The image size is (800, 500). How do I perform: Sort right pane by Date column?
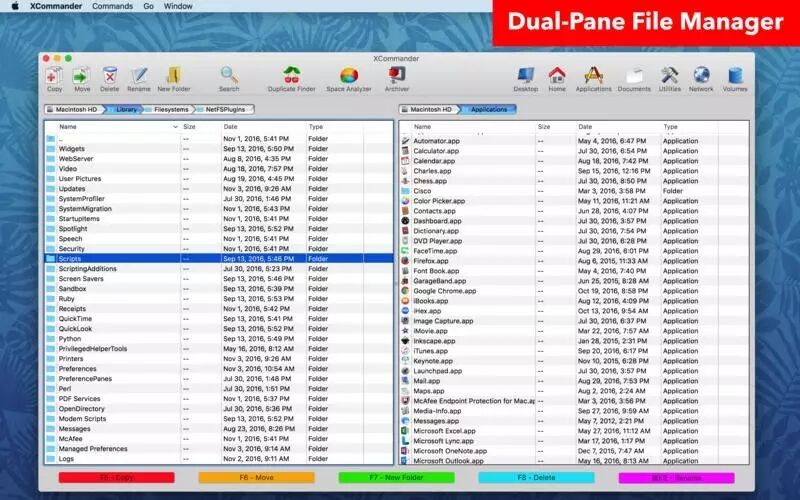(618, 127)
